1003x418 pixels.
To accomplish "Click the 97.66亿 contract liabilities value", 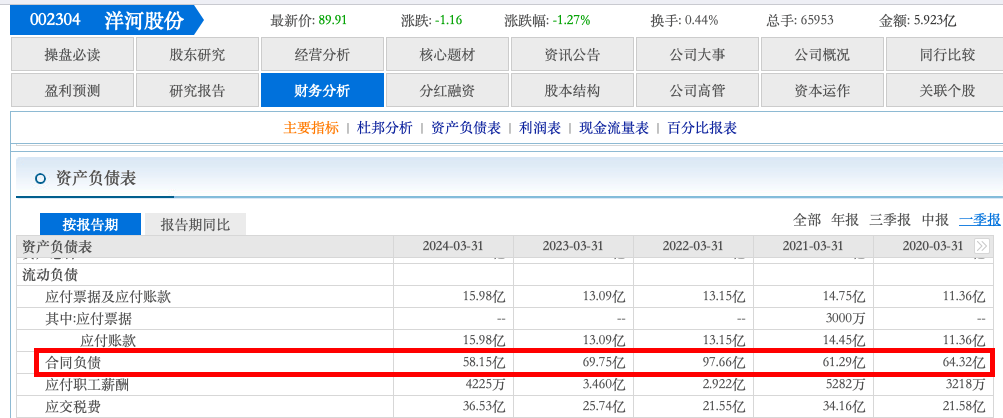I will [723, 363].
